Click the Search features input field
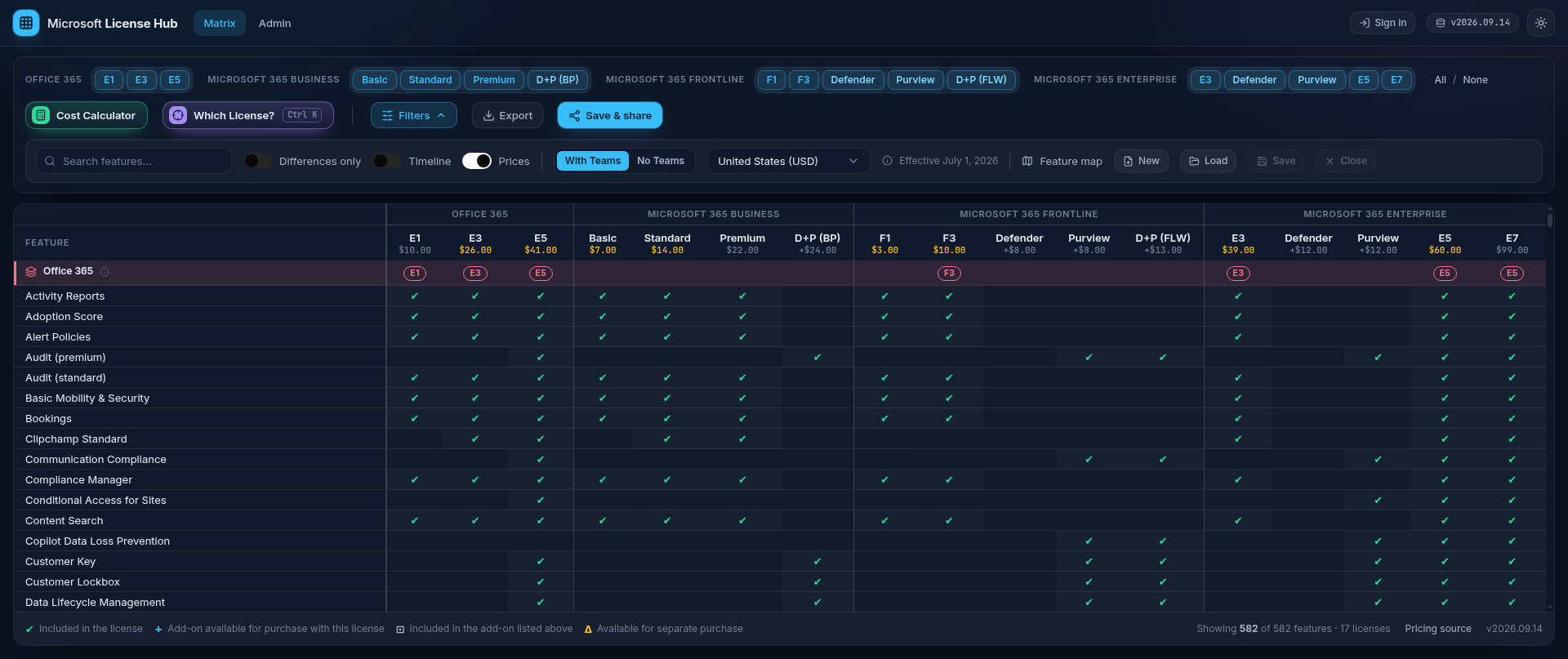The height and width of the screenshot is (659, 1568). [x=134, y=161]
